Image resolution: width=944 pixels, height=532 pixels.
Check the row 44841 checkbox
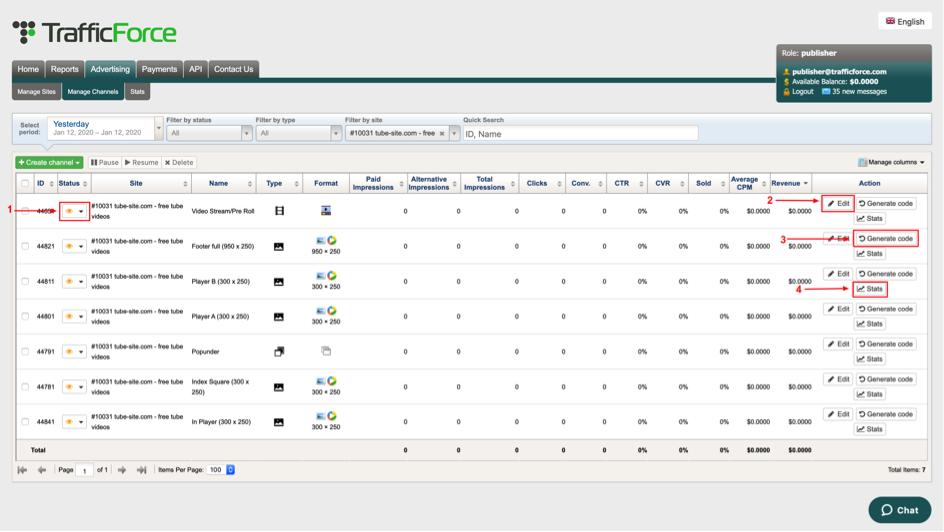pyautogui.click(x=25, y=422)
